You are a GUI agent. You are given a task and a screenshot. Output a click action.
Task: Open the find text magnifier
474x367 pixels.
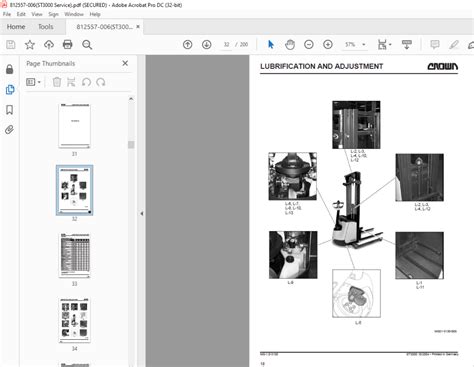[x=87, y=45]
